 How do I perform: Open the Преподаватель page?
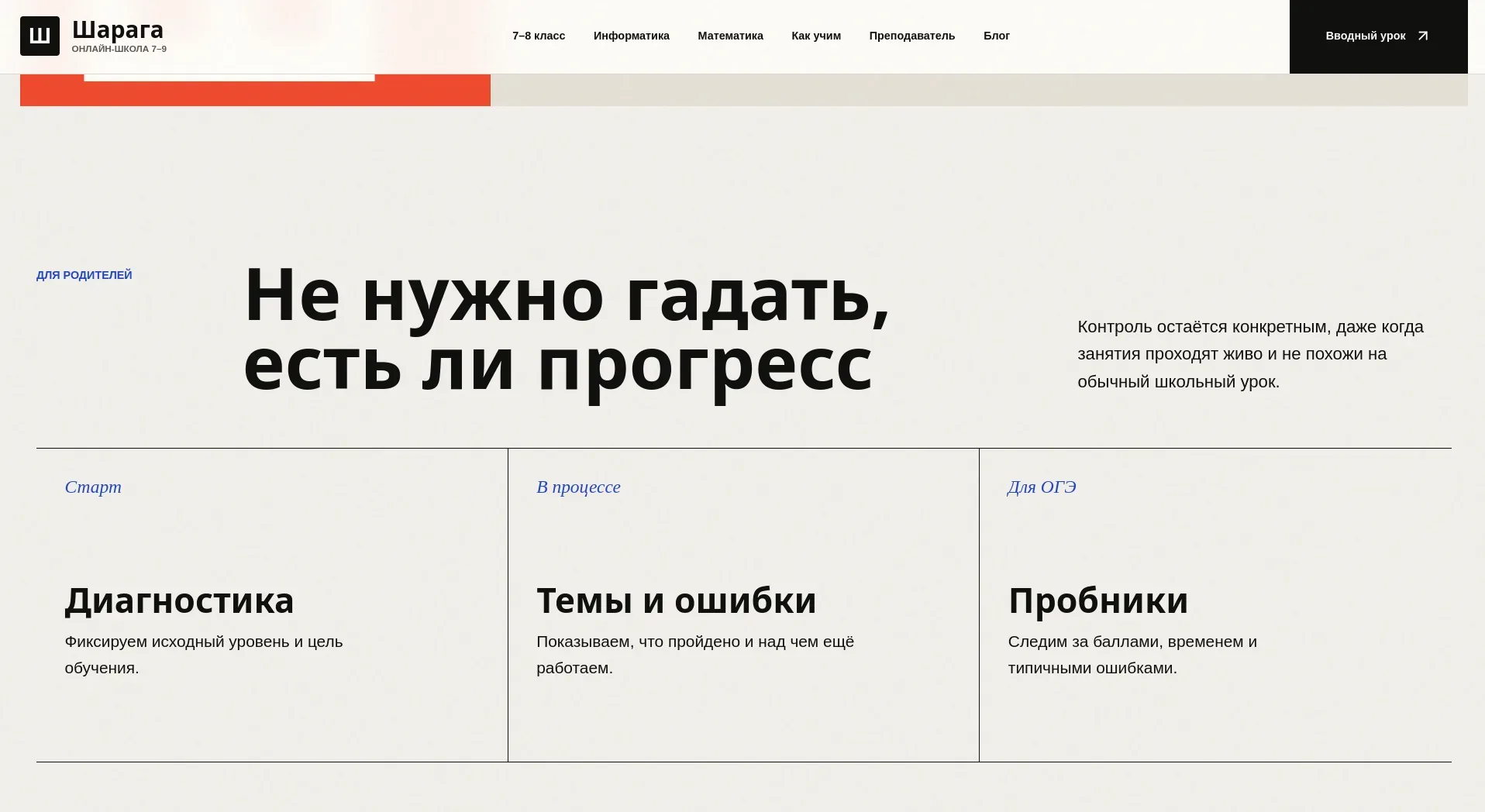pos(912,36)
